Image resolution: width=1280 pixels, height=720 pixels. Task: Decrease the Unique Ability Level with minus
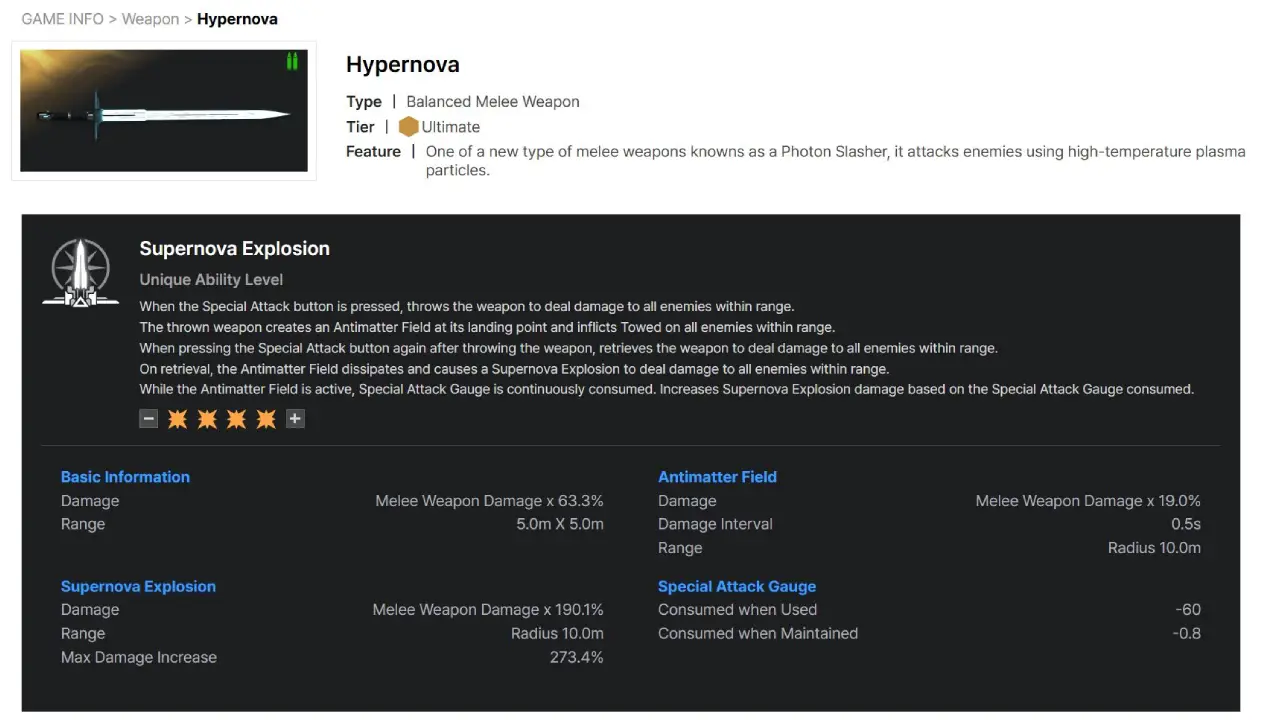tap(148, 418)
